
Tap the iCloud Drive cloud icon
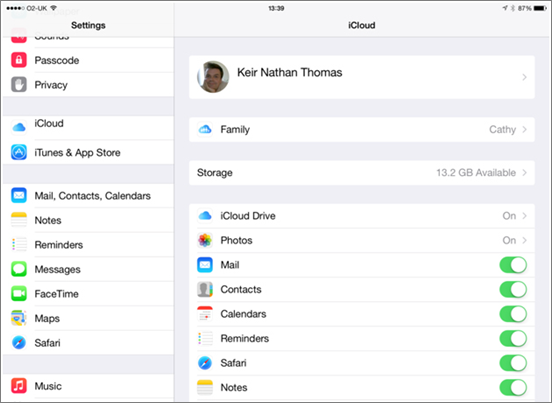point(205,215)
